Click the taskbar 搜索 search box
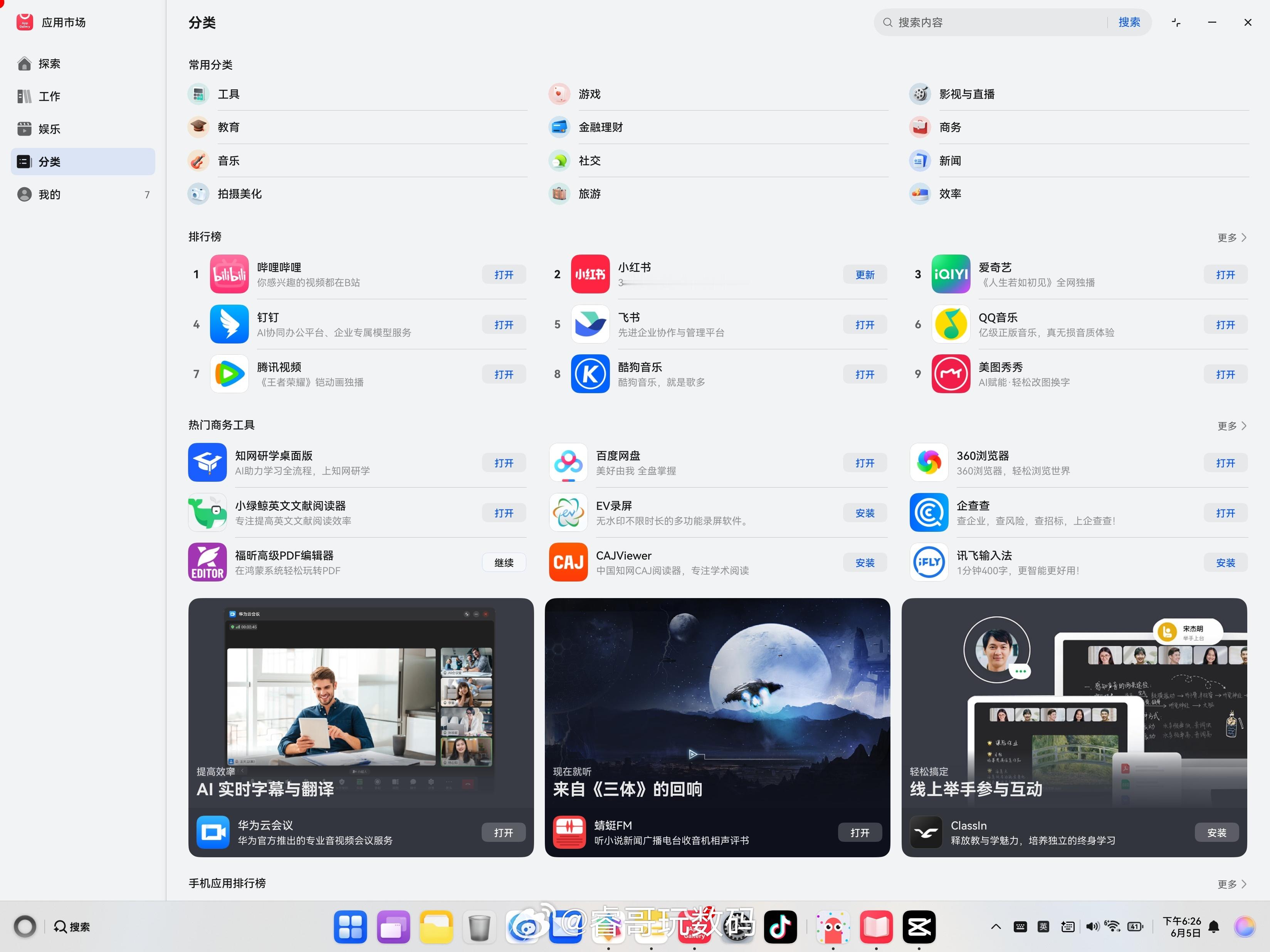The width and height of the screenshot is (1270, 952). [x=72, y=927]
